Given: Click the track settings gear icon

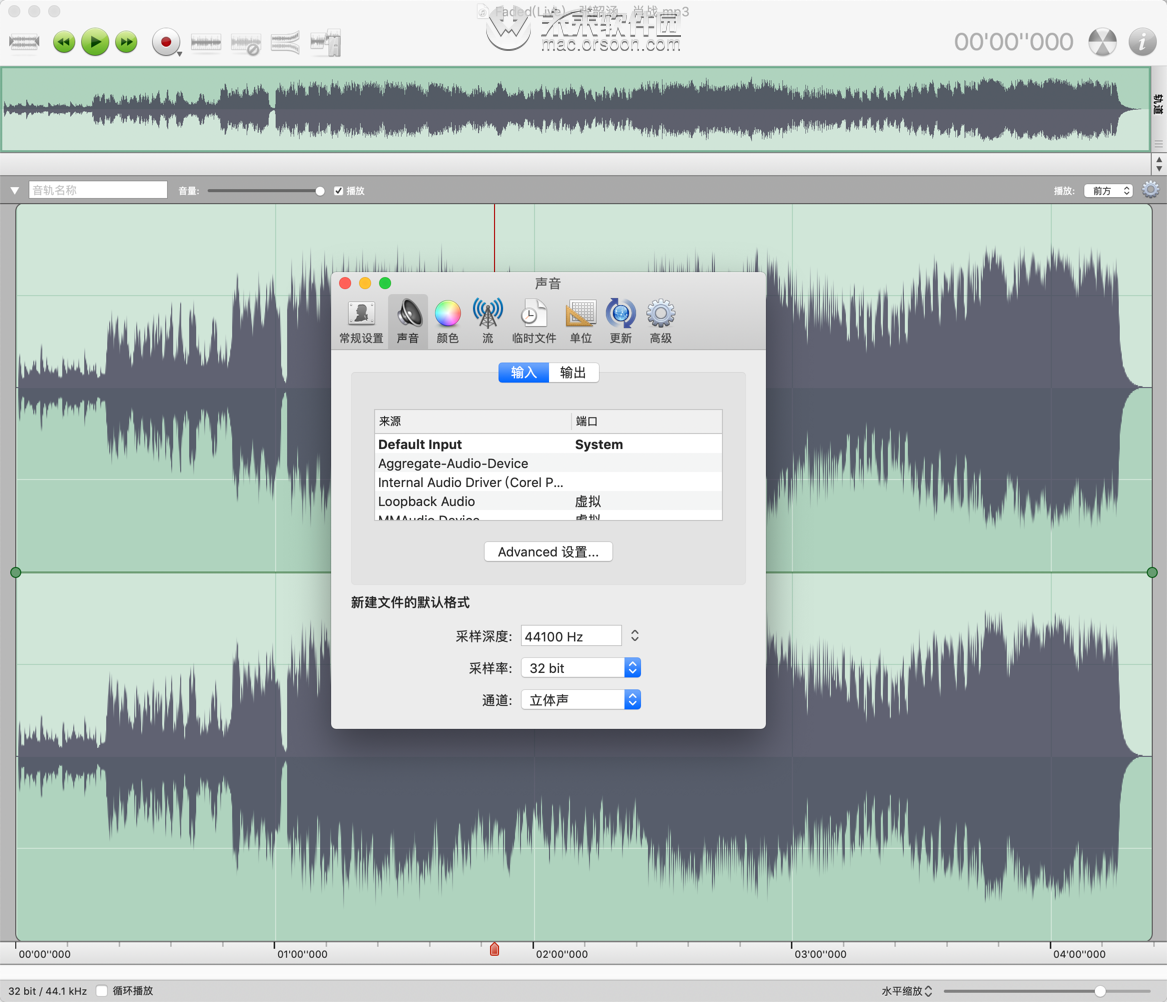Looking at the screenshot, I should (1150, 189).
